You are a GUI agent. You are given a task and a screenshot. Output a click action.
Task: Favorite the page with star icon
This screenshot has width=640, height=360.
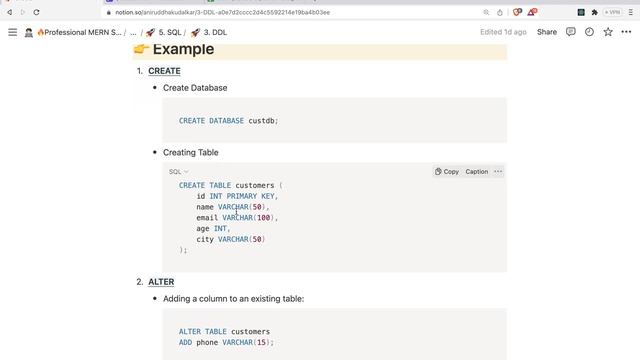608,32
